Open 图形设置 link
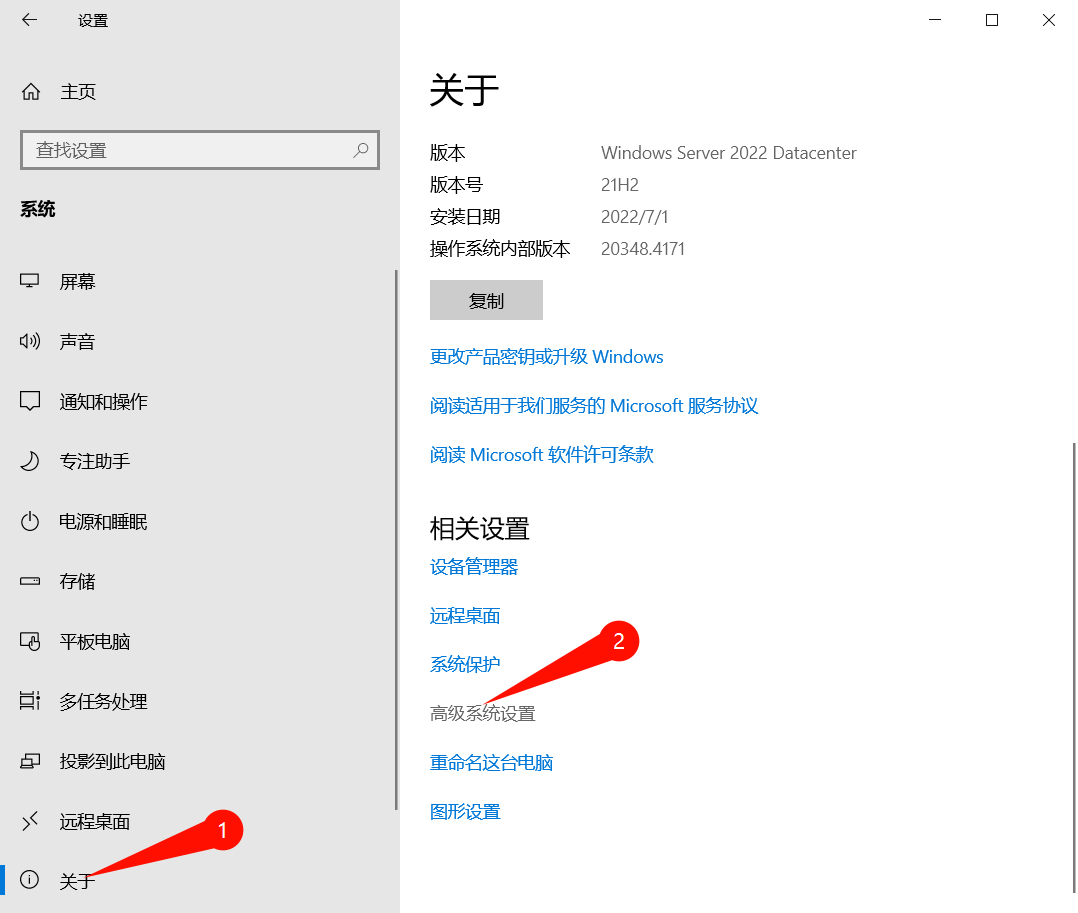1078x913 pixels. pyautogui.click(x=465, y=811)
